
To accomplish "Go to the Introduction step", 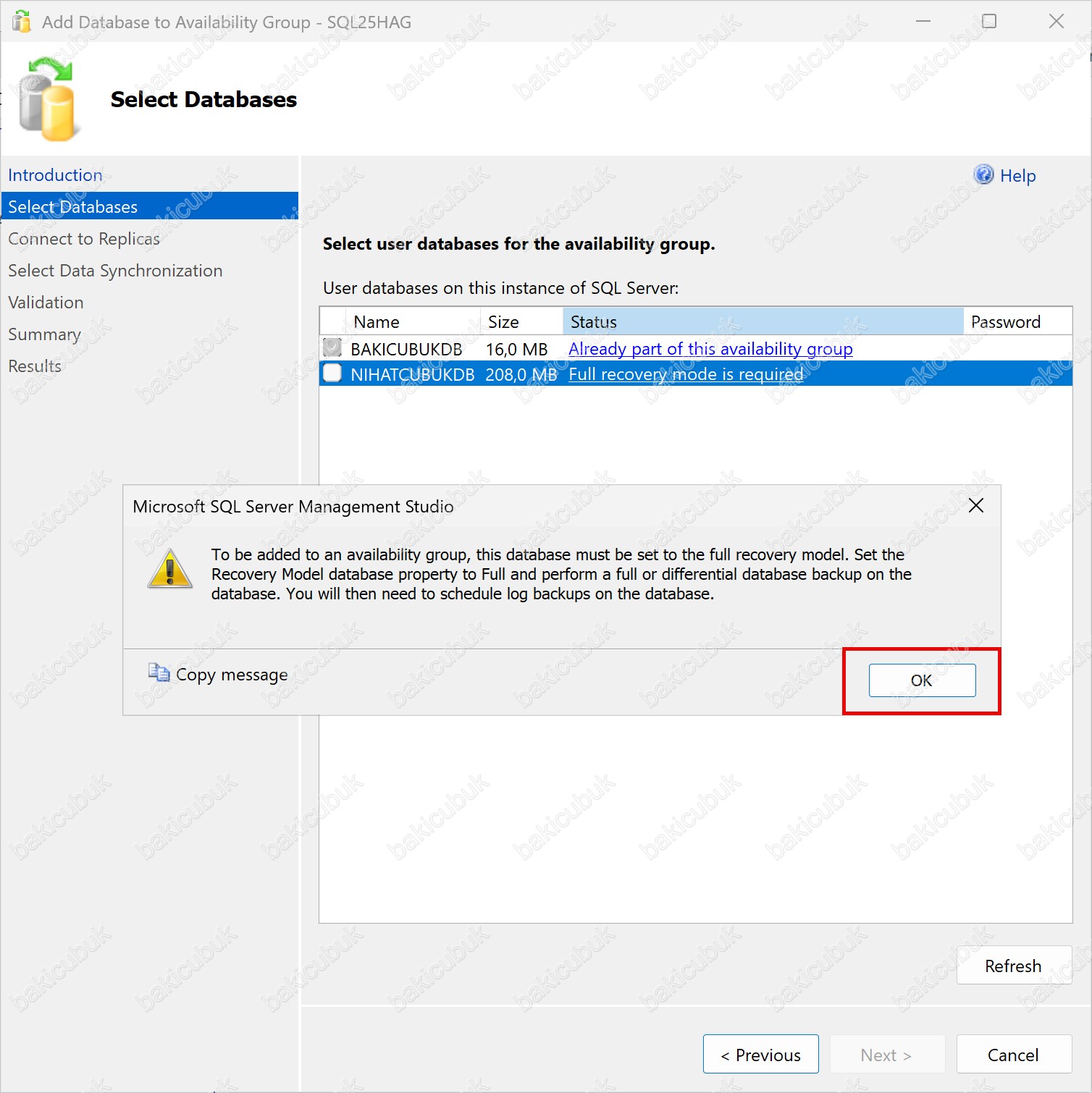I will [x=55, y=175].
